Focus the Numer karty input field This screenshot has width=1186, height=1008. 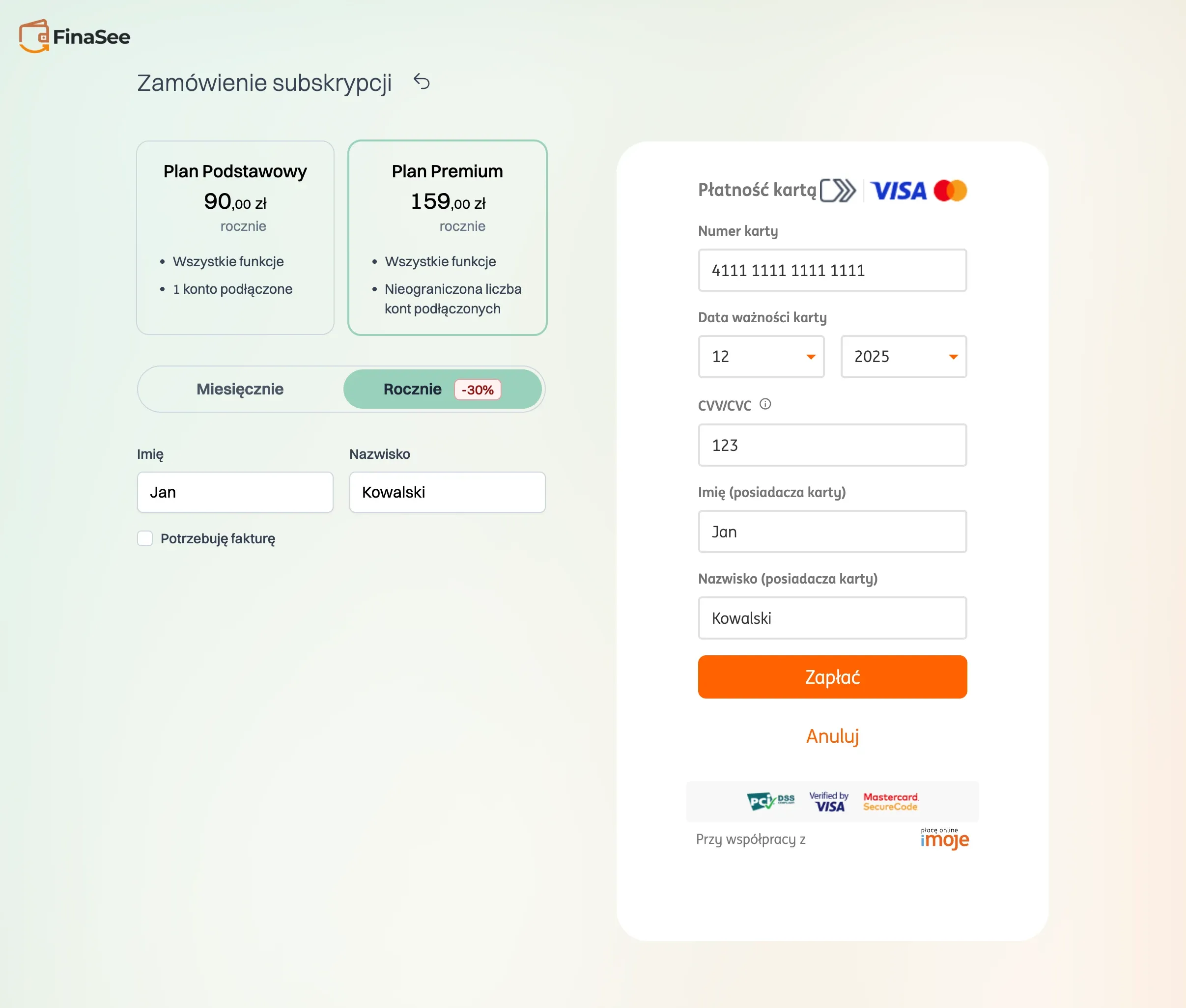coord(832,270)
